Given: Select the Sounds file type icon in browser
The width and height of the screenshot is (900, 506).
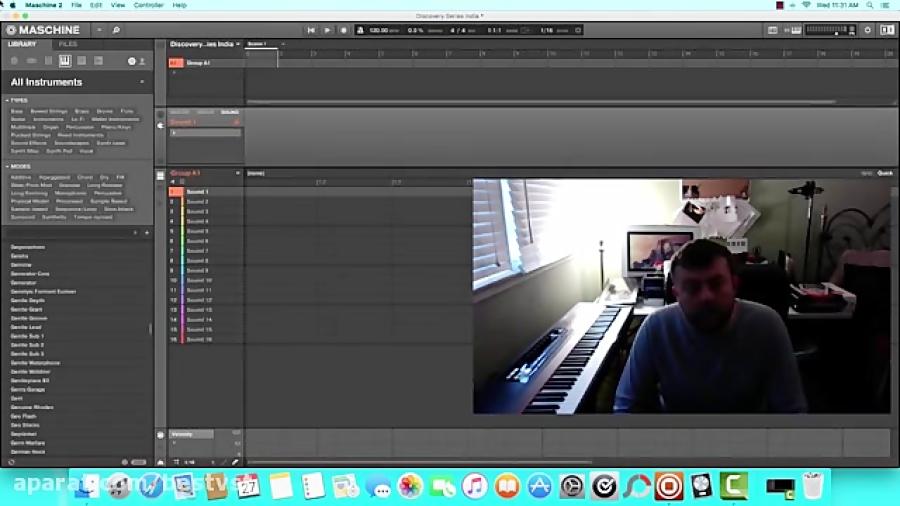Looking at the screenshot, I should point(48,61).
